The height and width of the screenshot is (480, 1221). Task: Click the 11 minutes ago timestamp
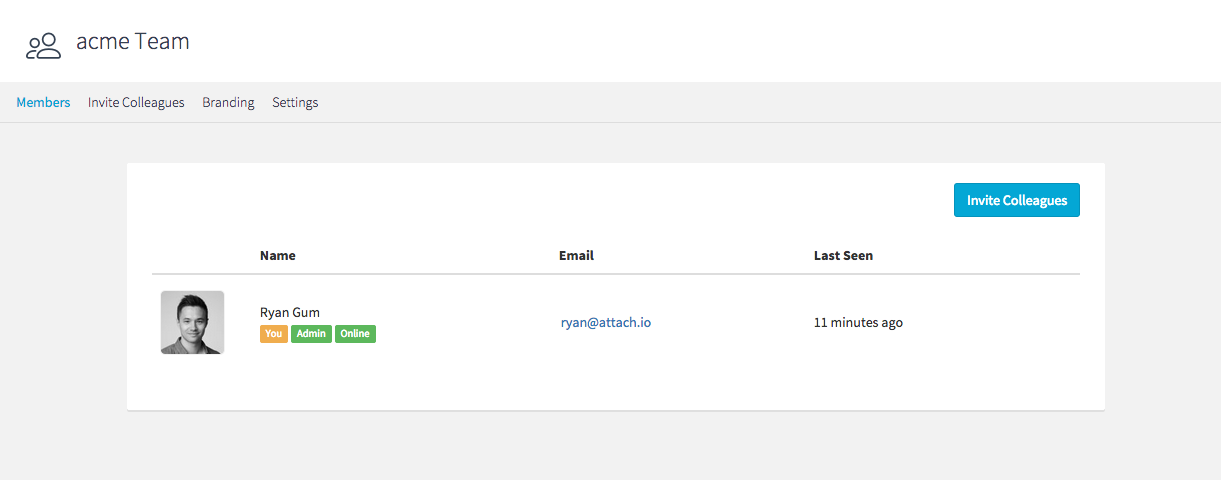(x=858, y=322)
